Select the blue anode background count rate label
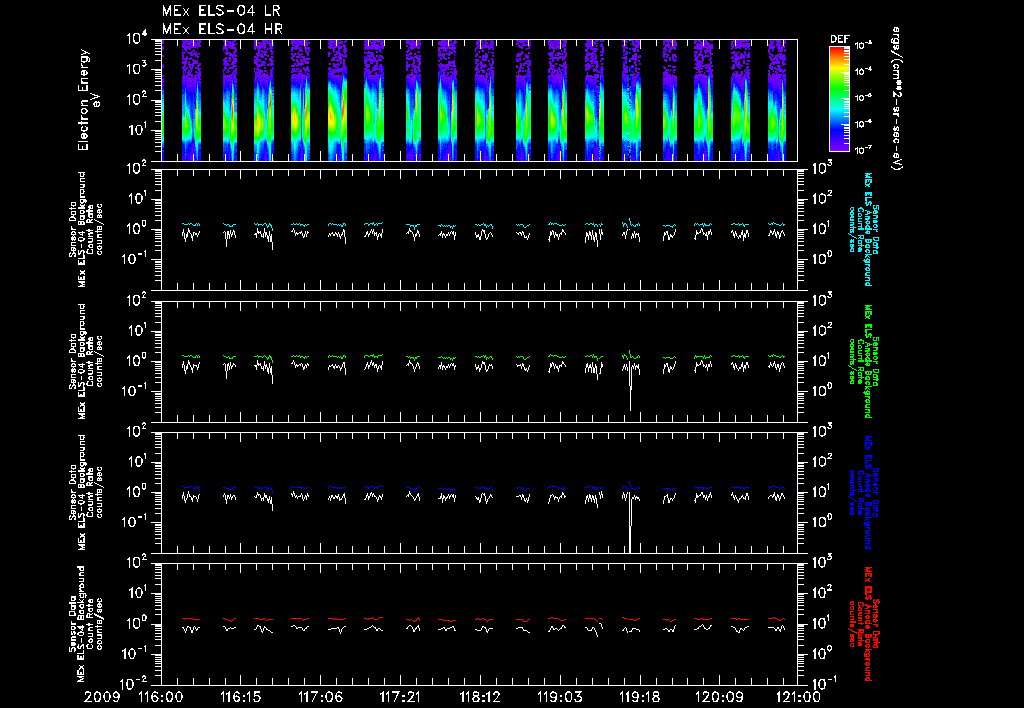Screen dimensions: 1024x708 [x=863, y=492]
